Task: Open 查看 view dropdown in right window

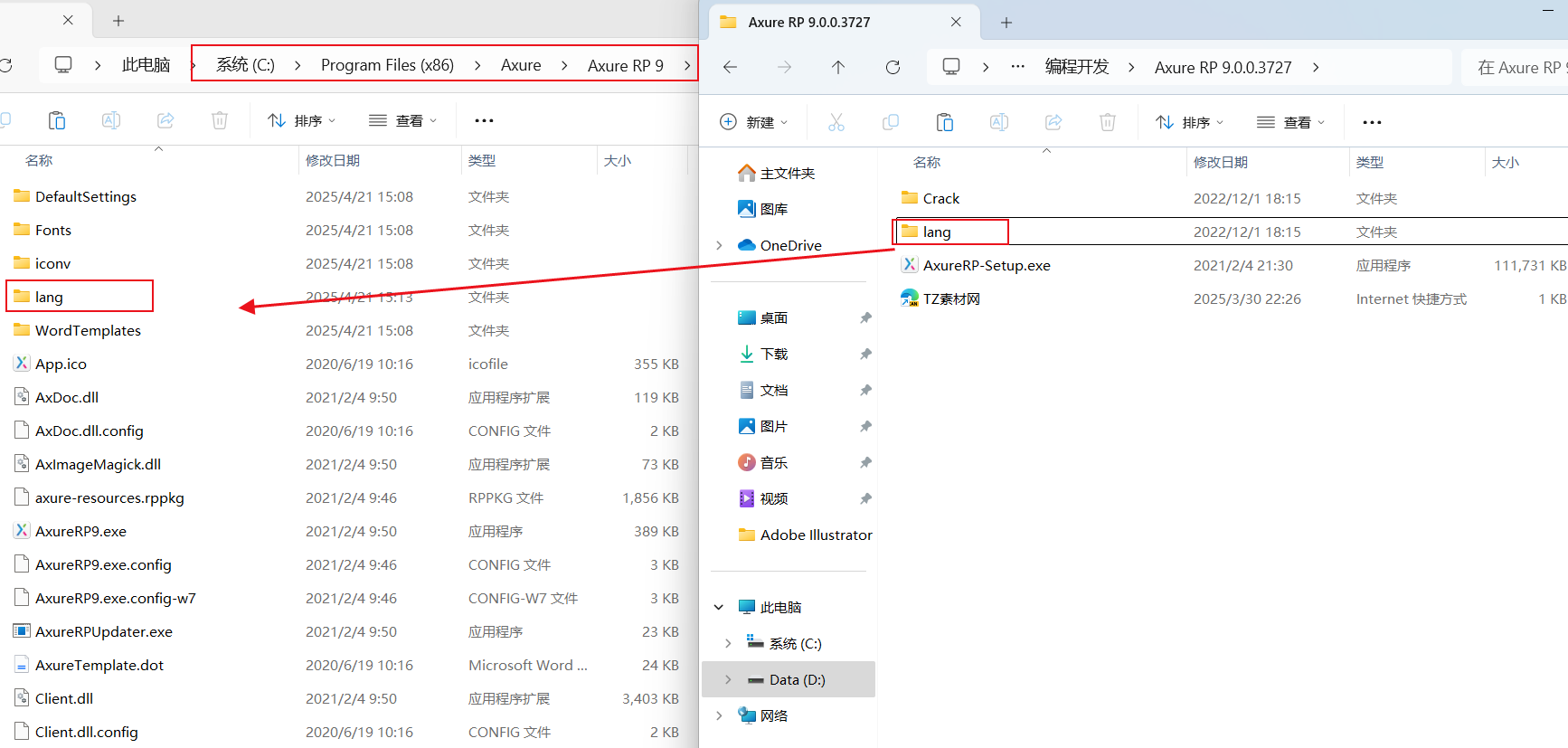Action: point(1291,122)
